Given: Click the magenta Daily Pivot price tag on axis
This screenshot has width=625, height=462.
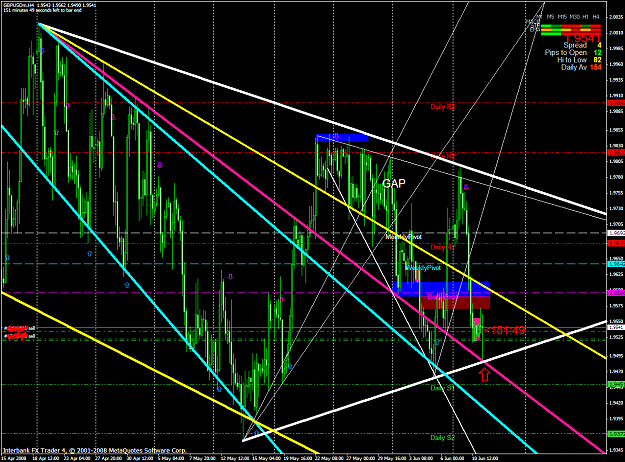Looking at the screenshot, I should (616, 293).
